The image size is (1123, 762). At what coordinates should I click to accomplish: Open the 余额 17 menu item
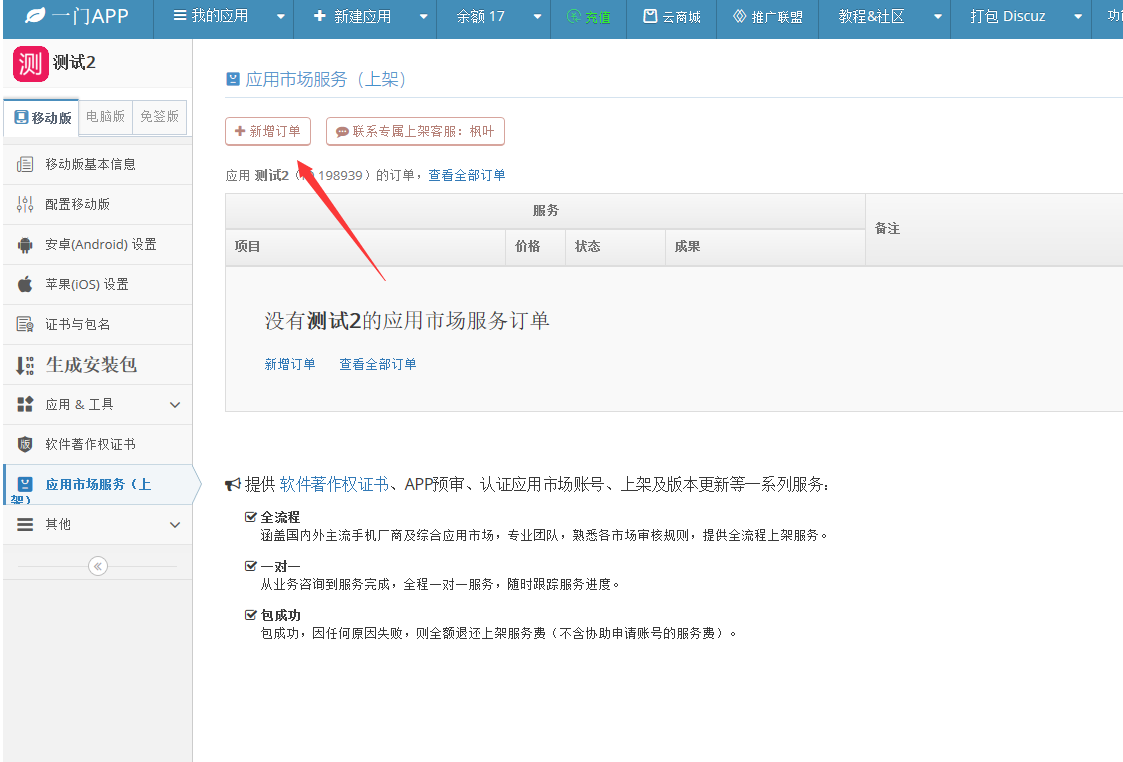click(x=494, y=16)
